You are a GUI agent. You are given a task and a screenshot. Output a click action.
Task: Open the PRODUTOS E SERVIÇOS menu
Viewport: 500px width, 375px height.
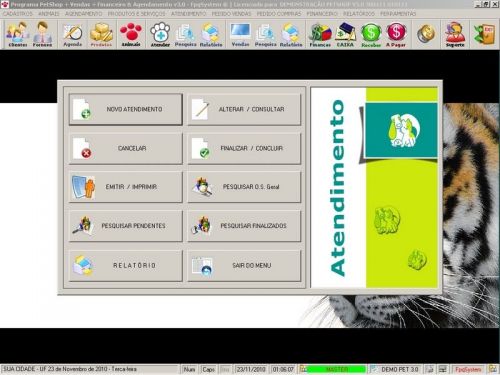[136, 14]
